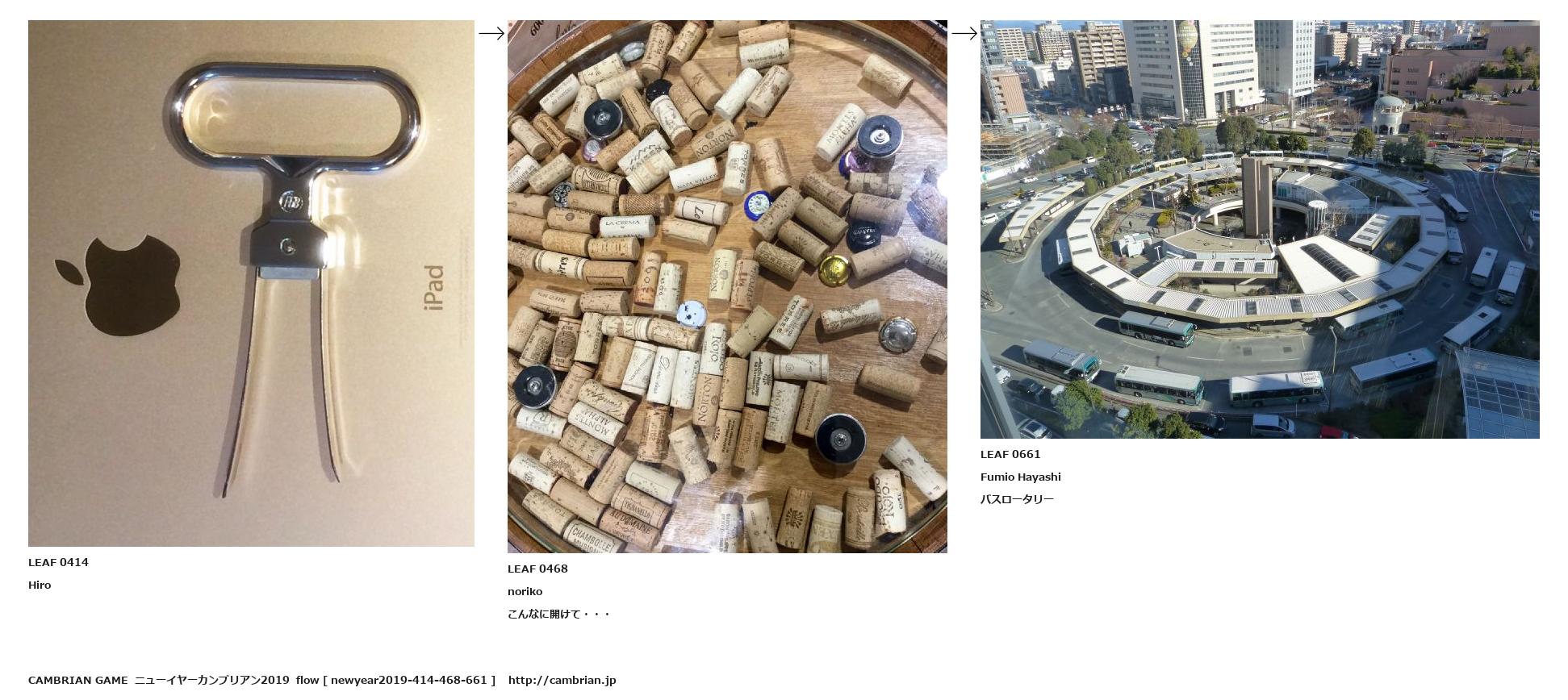
Task: Open the http://cambrian.jp link
Action: click(562, 680)
